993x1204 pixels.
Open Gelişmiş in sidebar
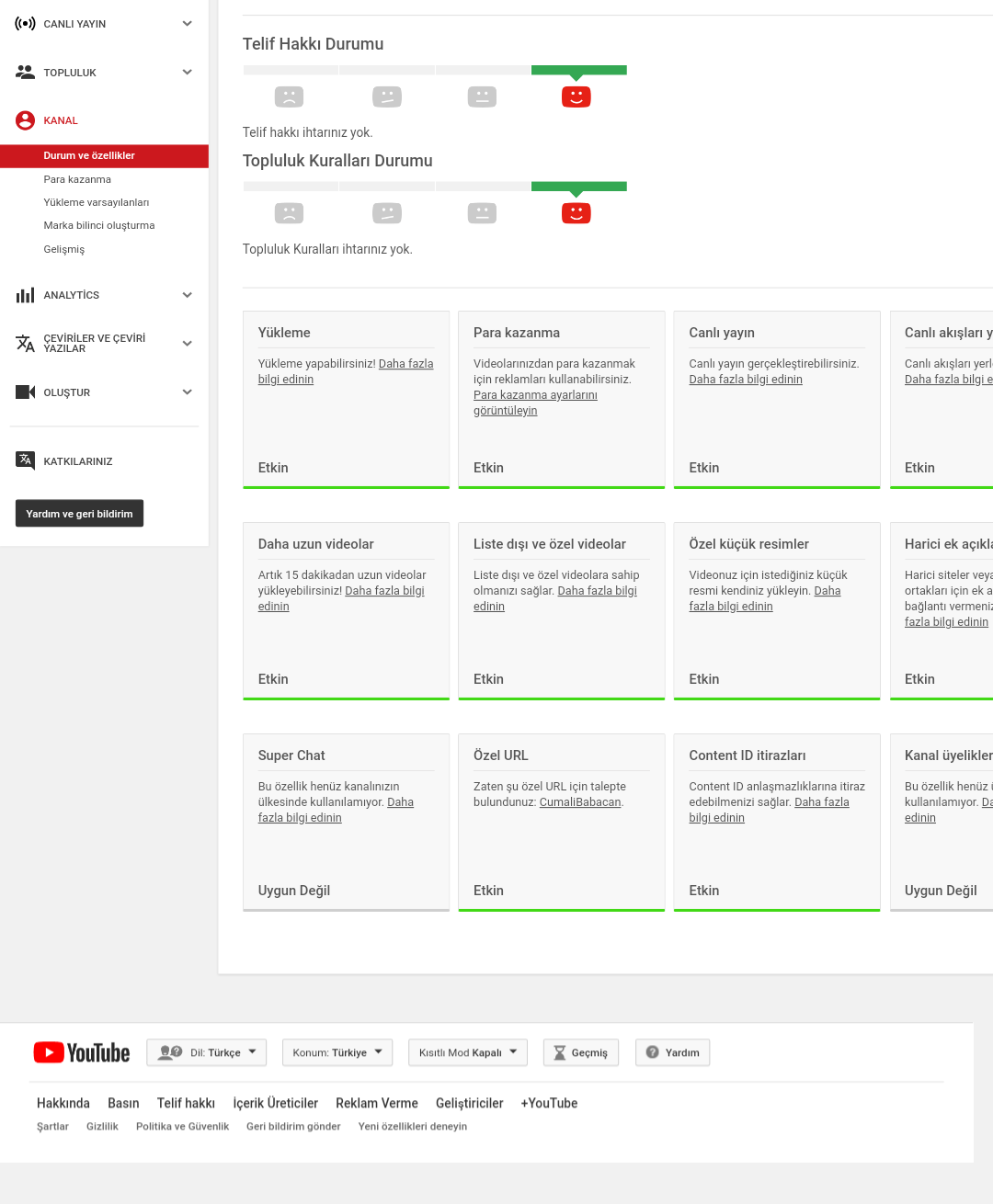[64, 249]
